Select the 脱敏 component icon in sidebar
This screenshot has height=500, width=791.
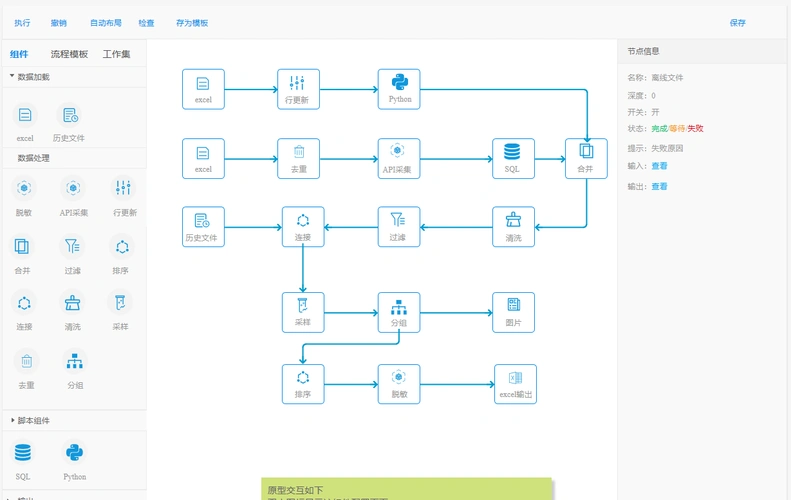(24, 188)
